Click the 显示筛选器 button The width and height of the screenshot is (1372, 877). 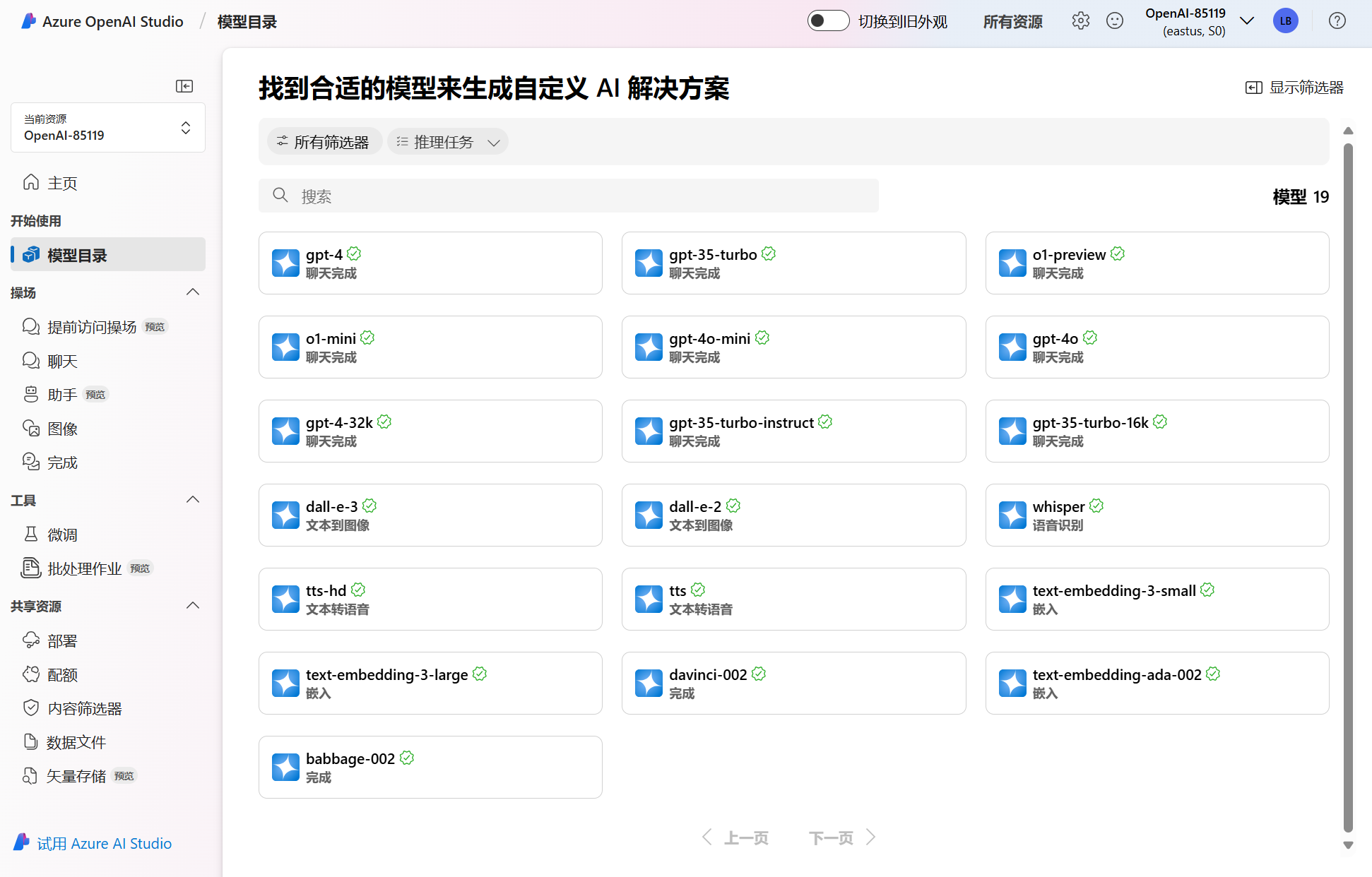(x=1294, y=88)
